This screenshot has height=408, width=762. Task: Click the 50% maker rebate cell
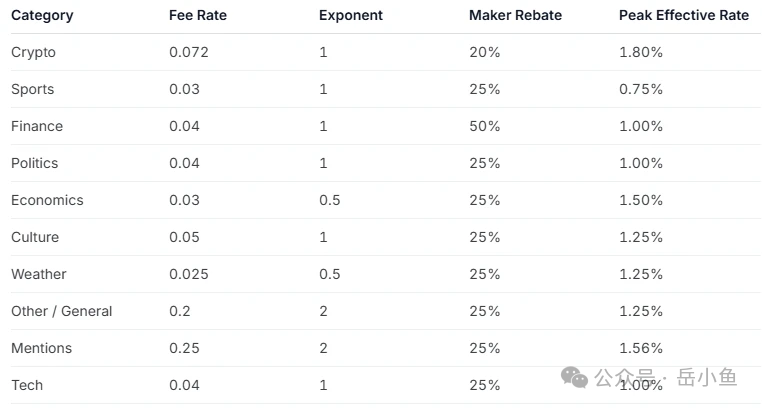point(484,126)
